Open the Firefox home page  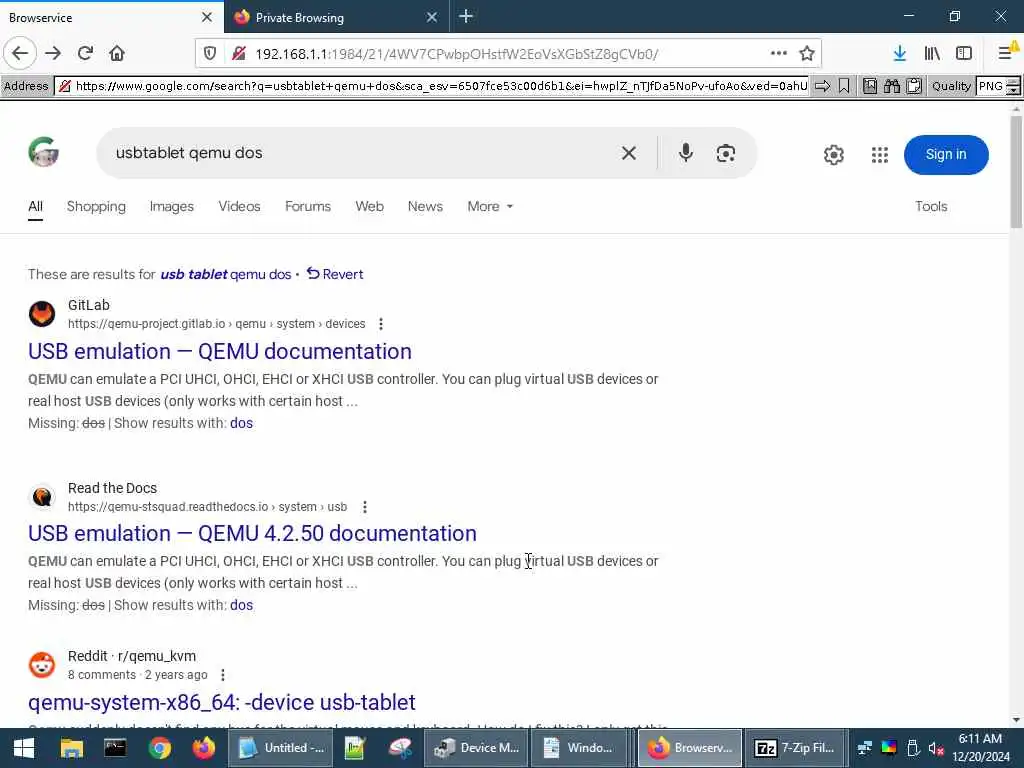117,53
